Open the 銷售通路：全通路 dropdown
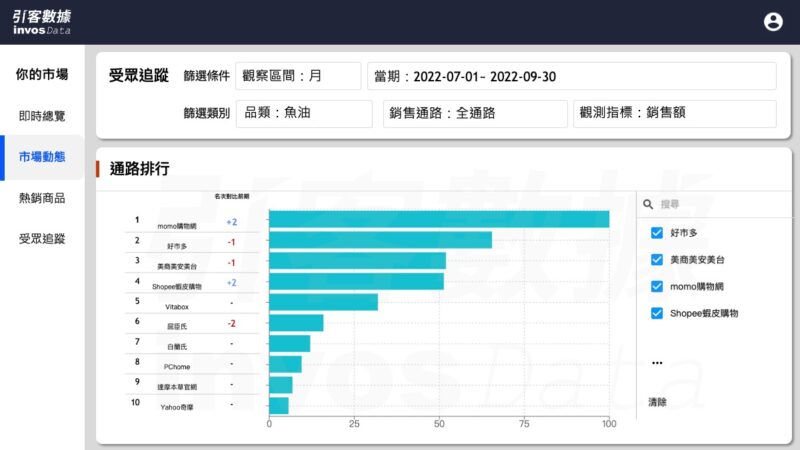800x450 pixels. (x=474, y=113)
